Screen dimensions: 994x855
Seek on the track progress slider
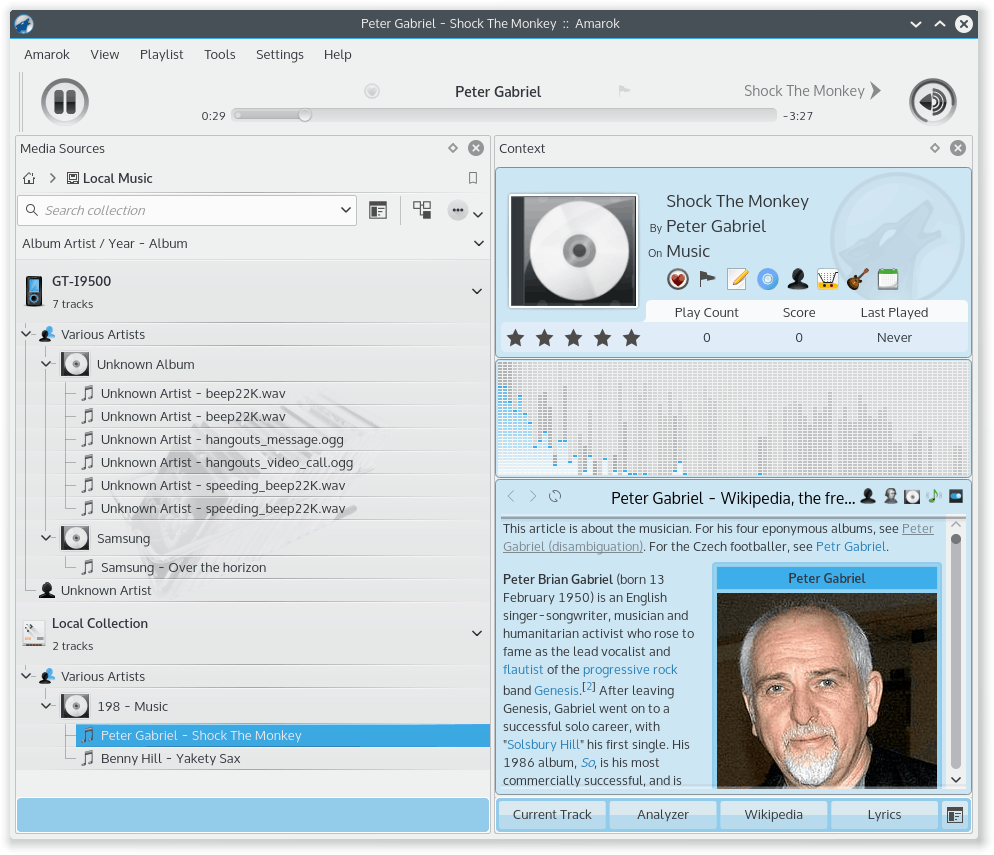[x=504, y=115]
